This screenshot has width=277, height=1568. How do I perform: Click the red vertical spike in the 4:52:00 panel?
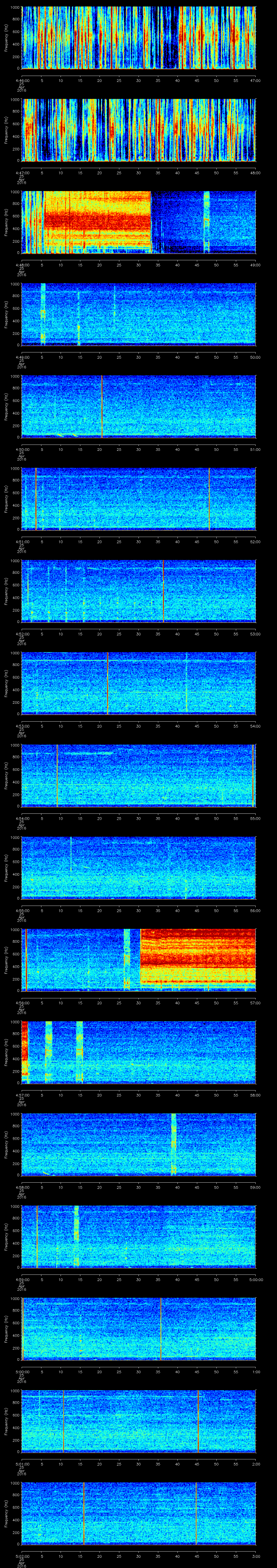coord(163,591)
